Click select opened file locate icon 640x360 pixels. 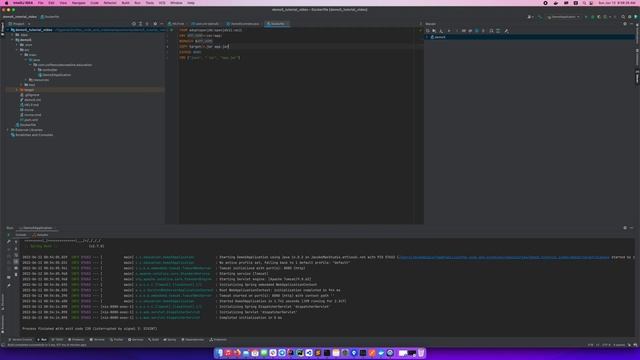coord(134,24)
